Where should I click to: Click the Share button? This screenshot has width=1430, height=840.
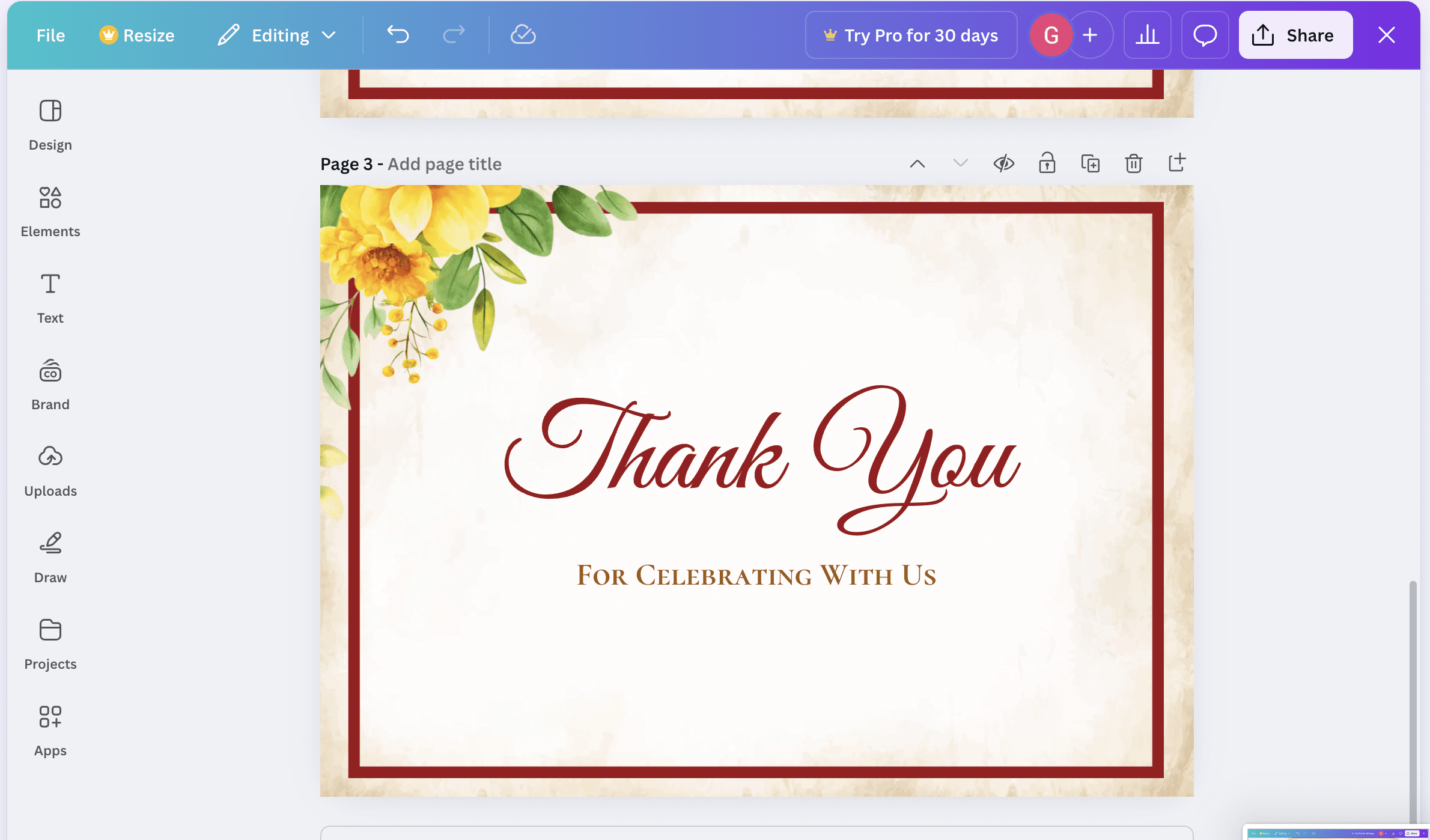tap(1295, 35)
